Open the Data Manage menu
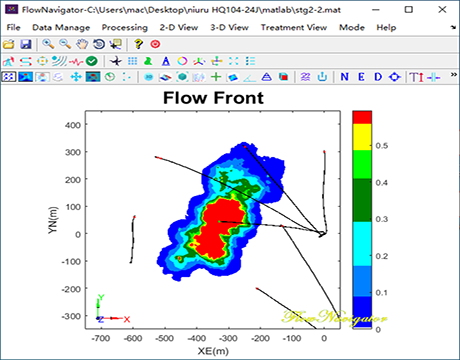The width and height of the screenshot is (460, 360). click(x=61, y=27)
